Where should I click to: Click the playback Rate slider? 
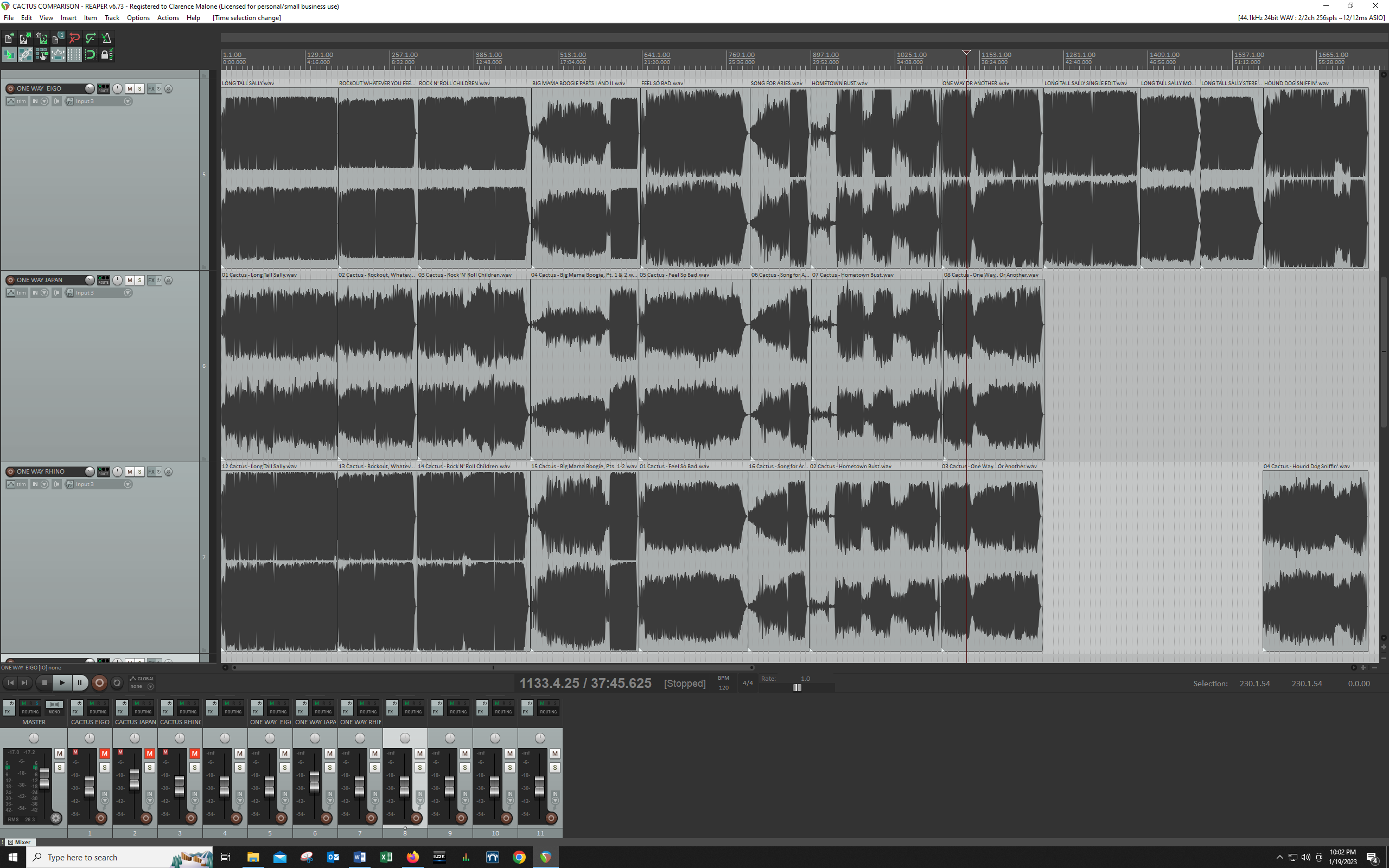pos(797,687)
